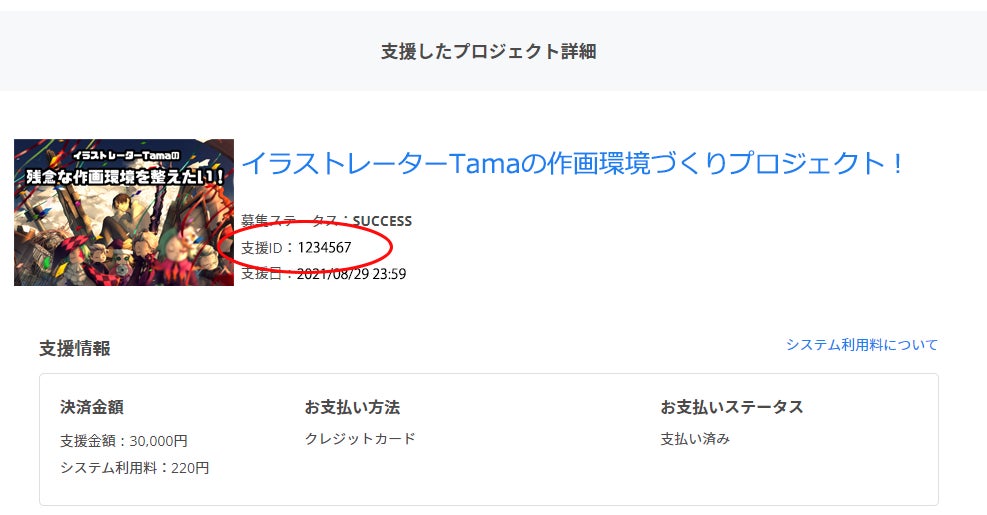
Task: Click the イラストレーターTamaの caption on the thumbnail
Action: point(124,155)
